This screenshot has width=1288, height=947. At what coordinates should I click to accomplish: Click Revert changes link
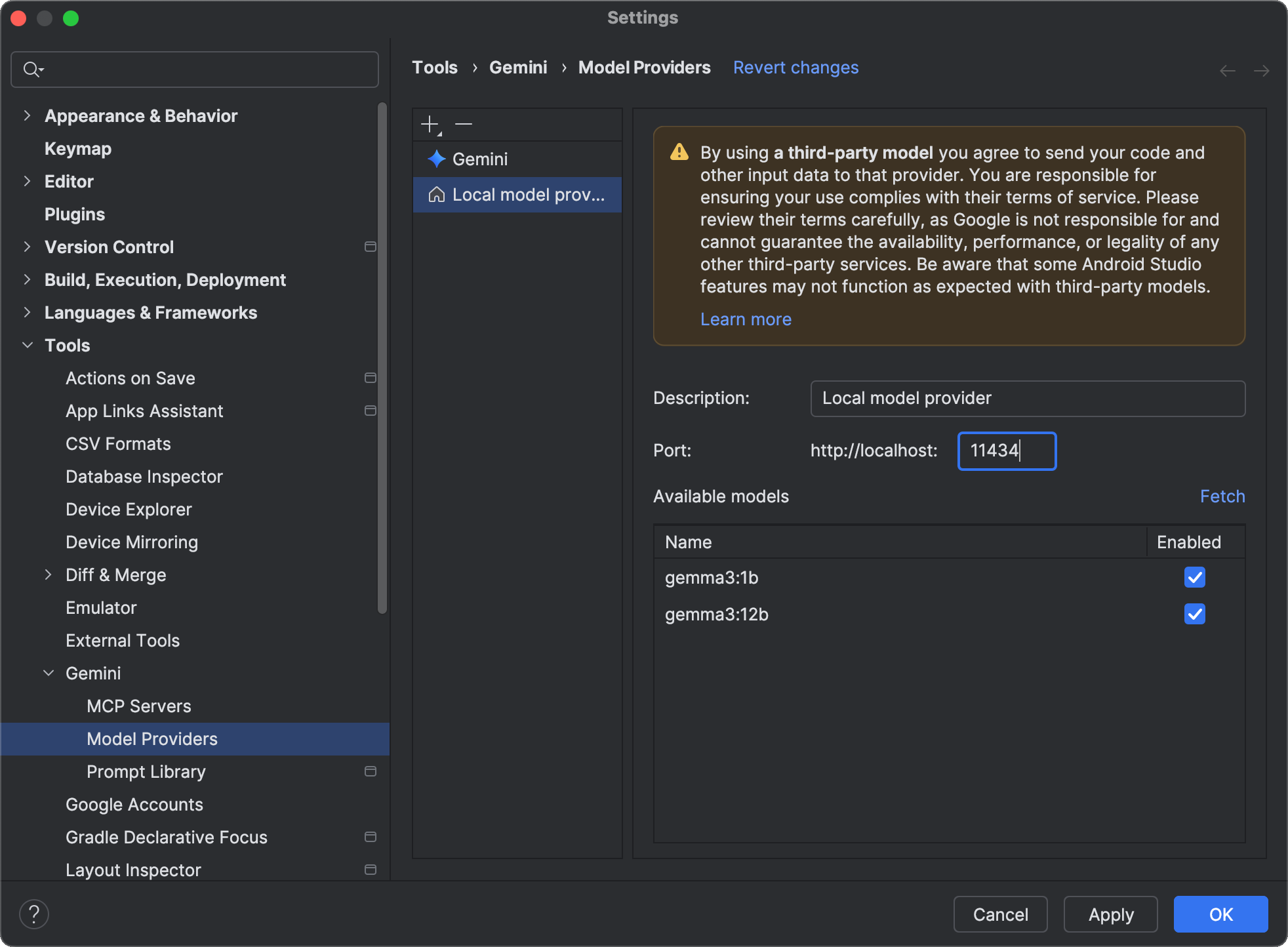click(795, 68)
